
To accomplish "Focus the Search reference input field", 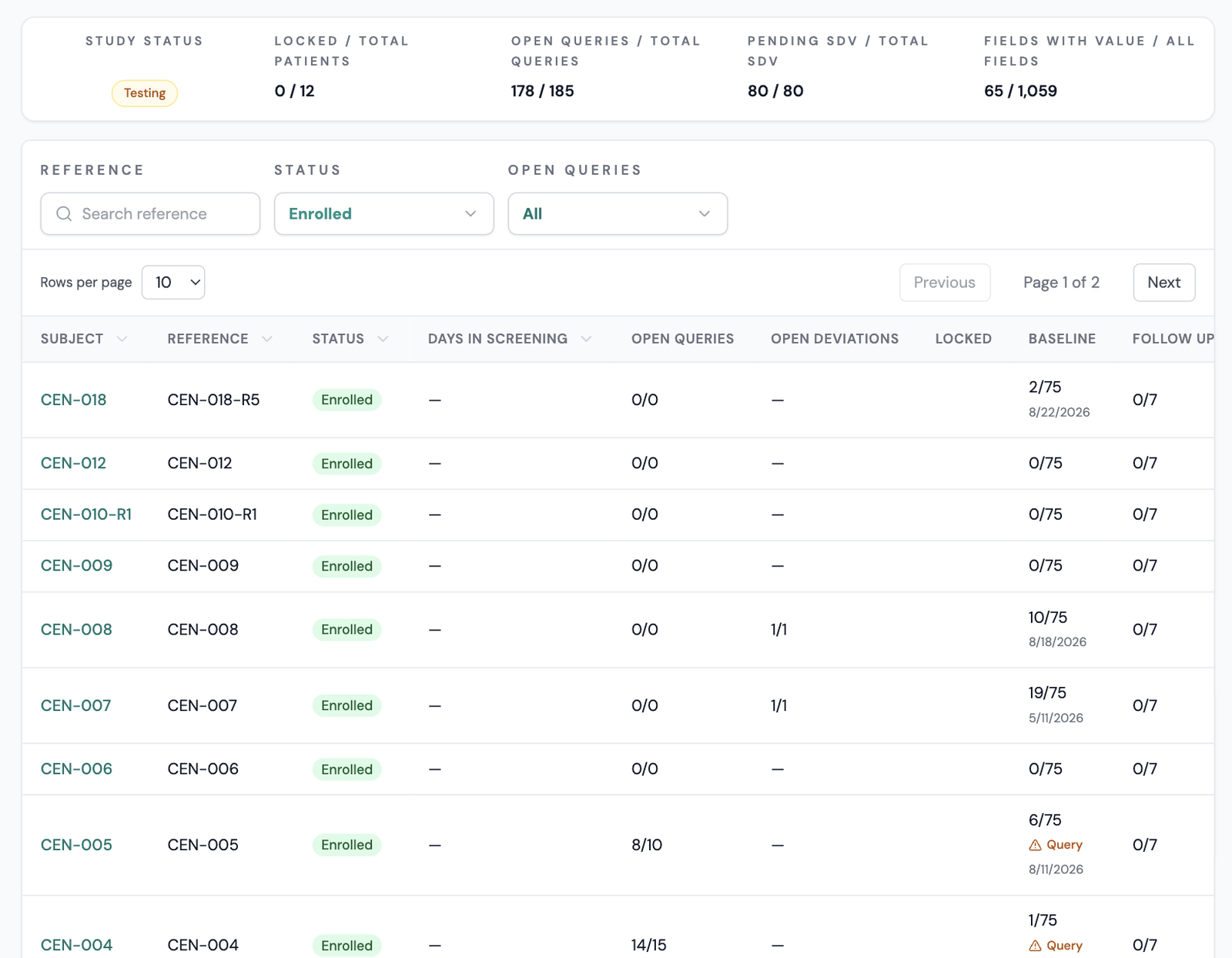I will coord(150,214).
